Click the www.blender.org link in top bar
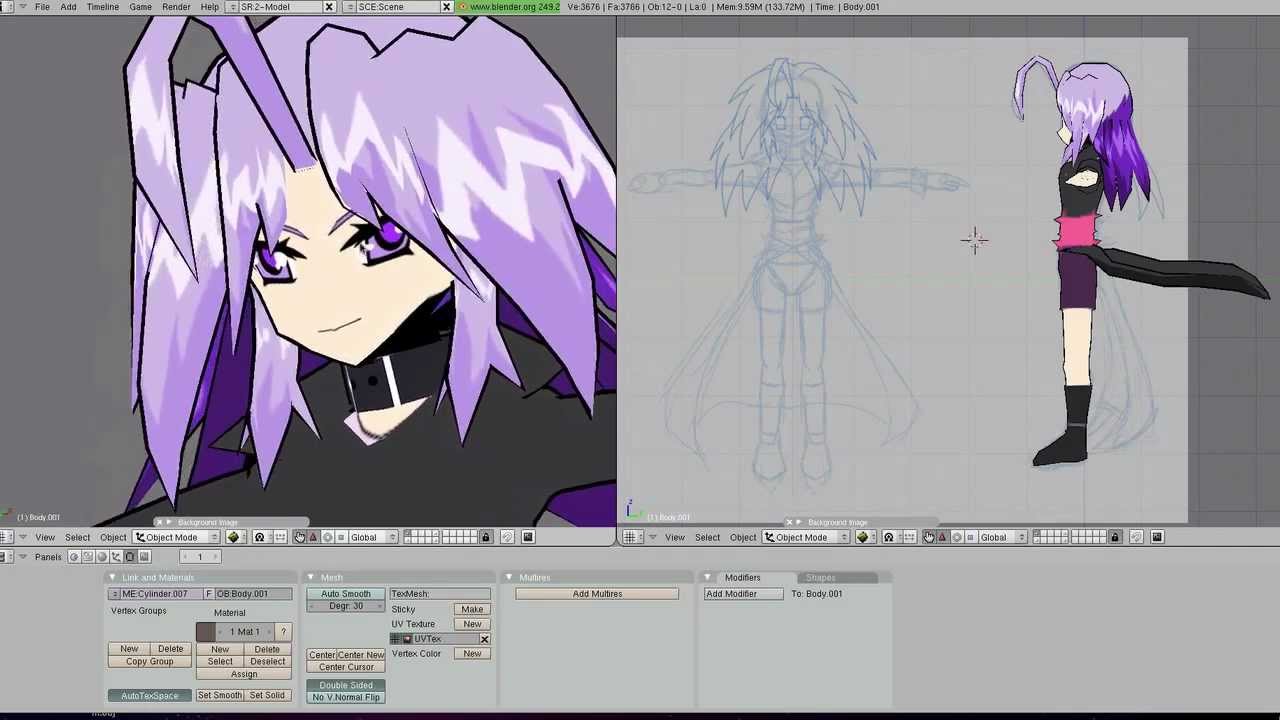The width and height of the screenshot is (1280, 720). tap(509, 7)
